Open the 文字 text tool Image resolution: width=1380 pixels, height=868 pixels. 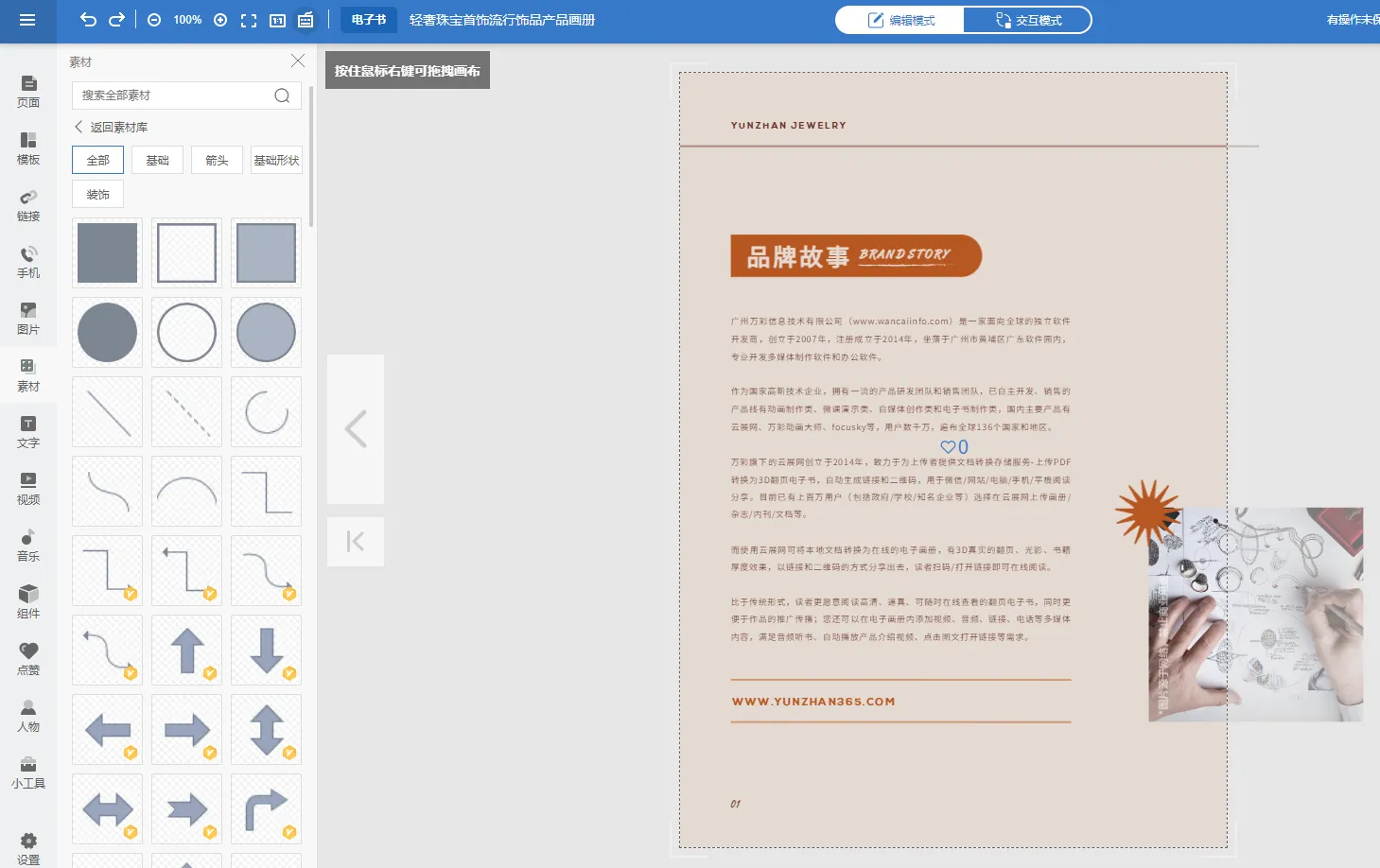[x=28, y=432]
